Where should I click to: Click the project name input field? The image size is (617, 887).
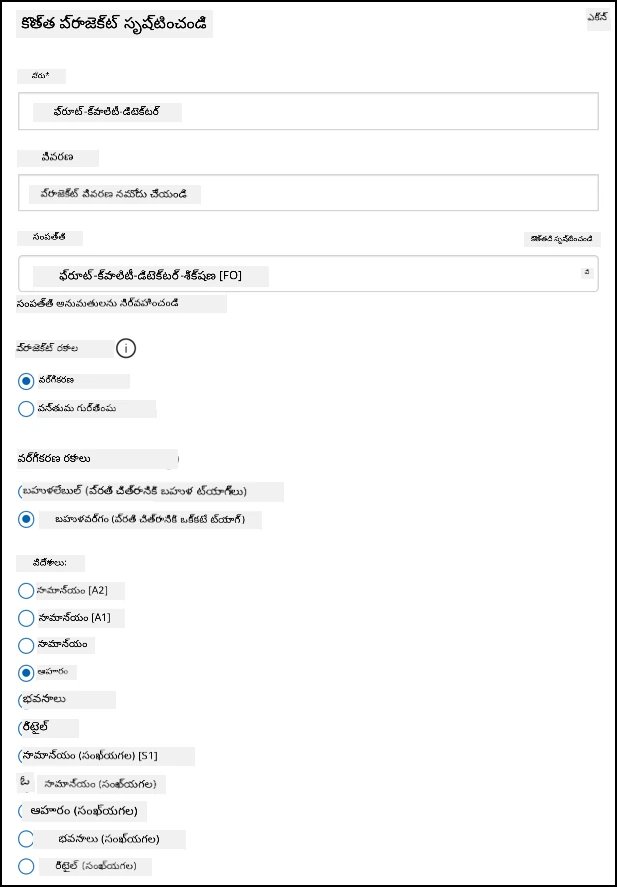tap(308, 111)
